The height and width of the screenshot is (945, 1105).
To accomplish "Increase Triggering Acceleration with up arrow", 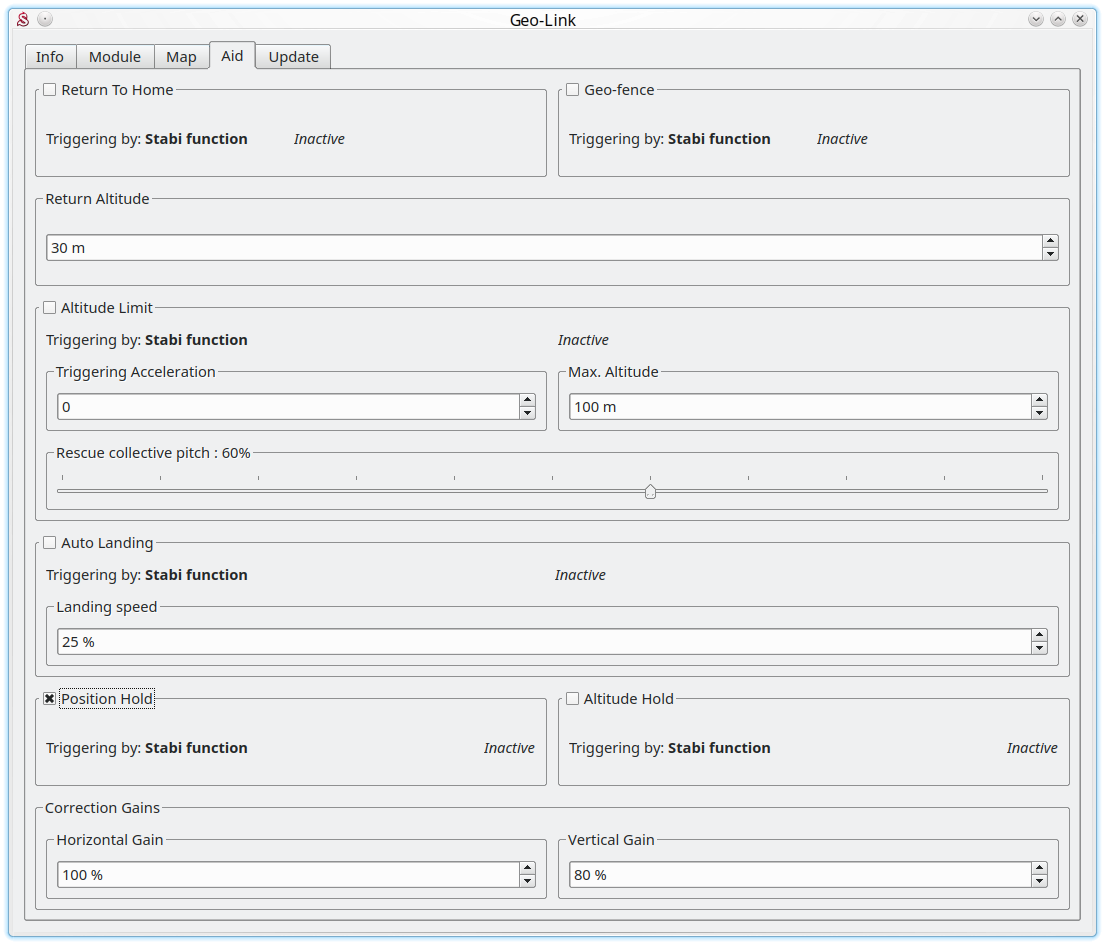I will pos(527,400).
